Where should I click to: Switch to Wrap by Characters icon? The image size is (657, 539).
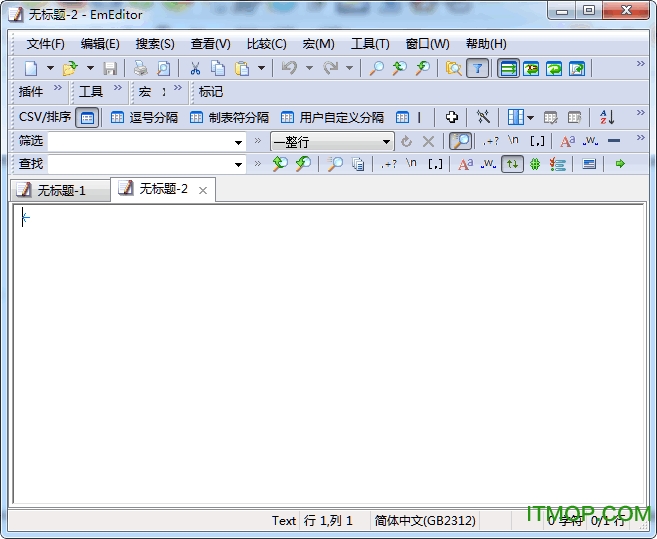[531, 68]
